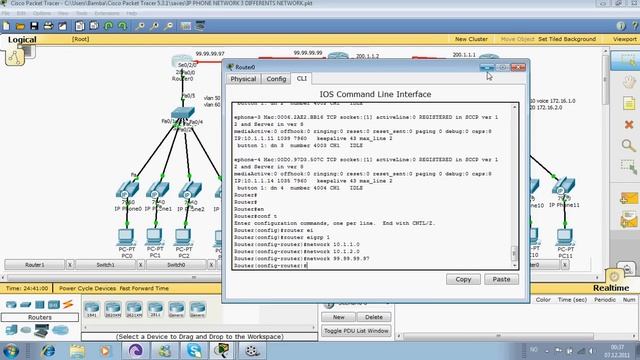This screenshot has height=360, width=640.
Task: Open the Drawing Palette toolbar icon
Action: 186,27
